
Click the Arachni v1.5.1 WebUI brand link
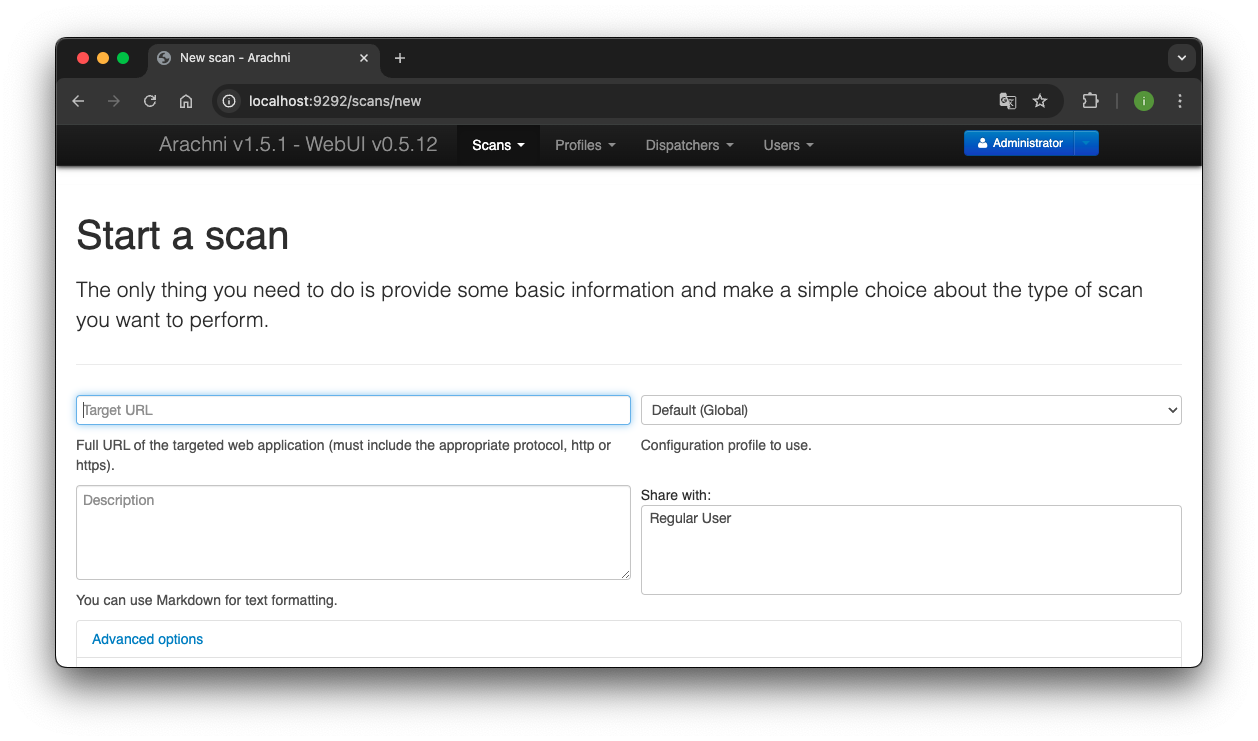tap(298, 144)
